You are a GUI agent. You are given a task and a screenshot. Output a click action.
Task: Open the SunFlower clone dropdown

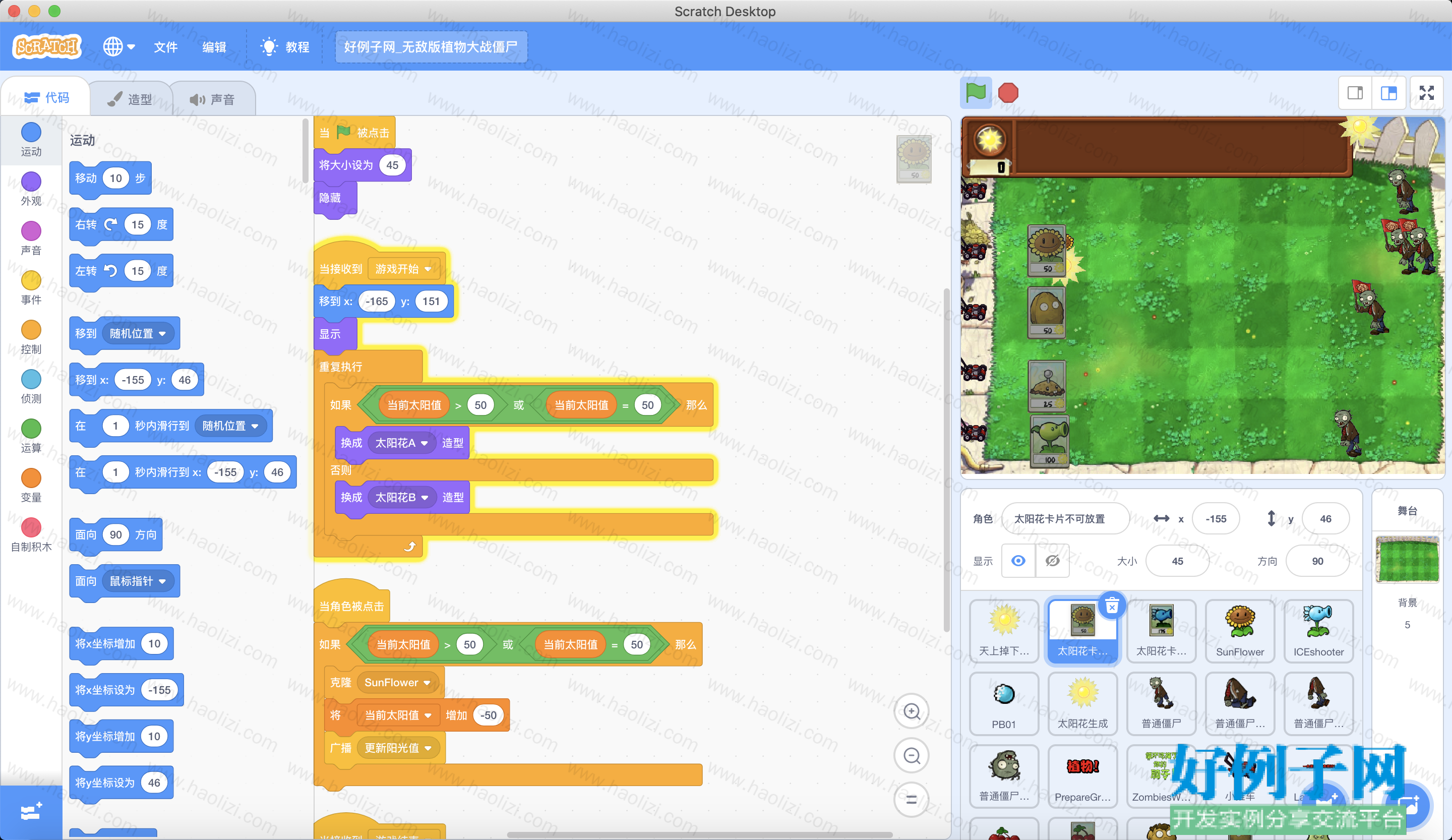coord(398,683)
